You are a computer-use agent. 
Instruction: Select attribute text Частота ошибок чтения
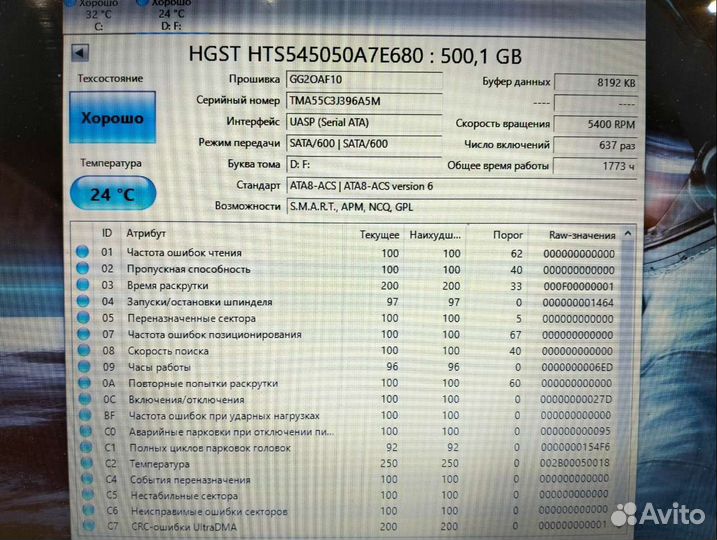click(x=184, y=252)
